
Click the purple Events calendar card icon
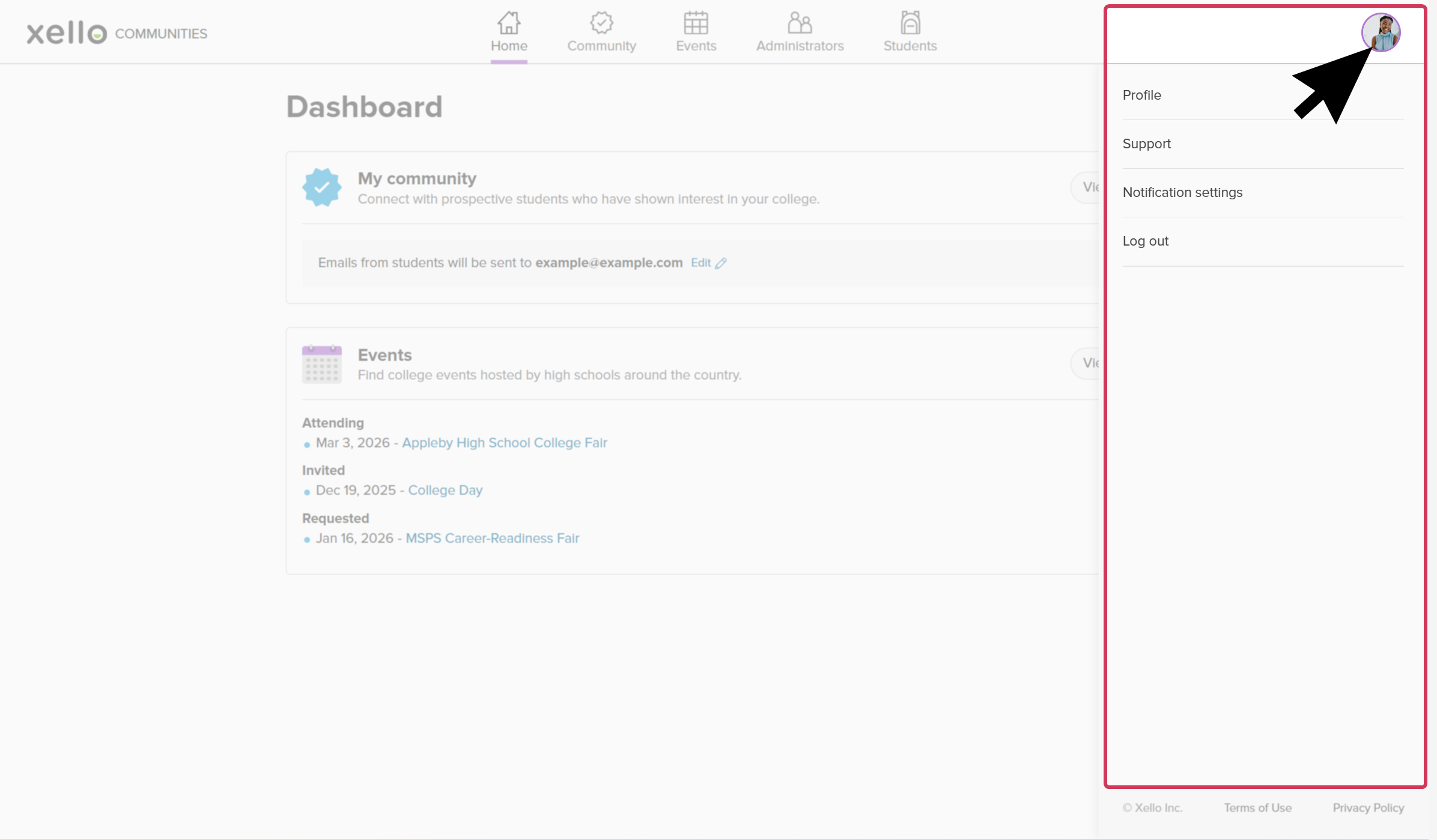pyautogui.click(x=322, y=364)
